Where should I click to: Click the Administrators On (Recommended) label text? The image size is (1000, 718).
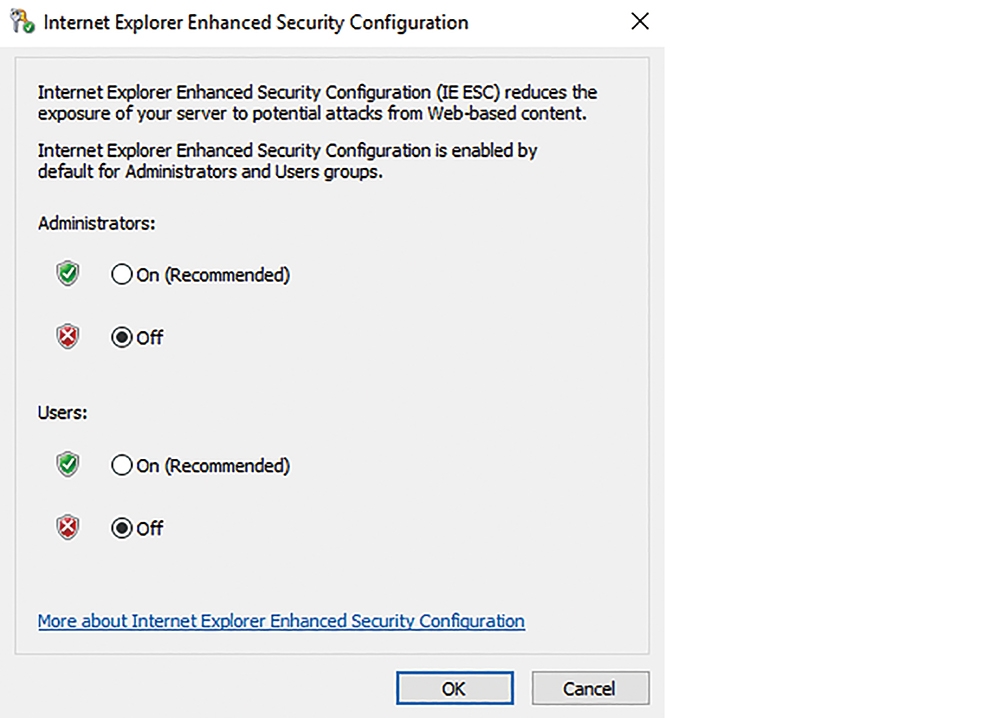213,275
